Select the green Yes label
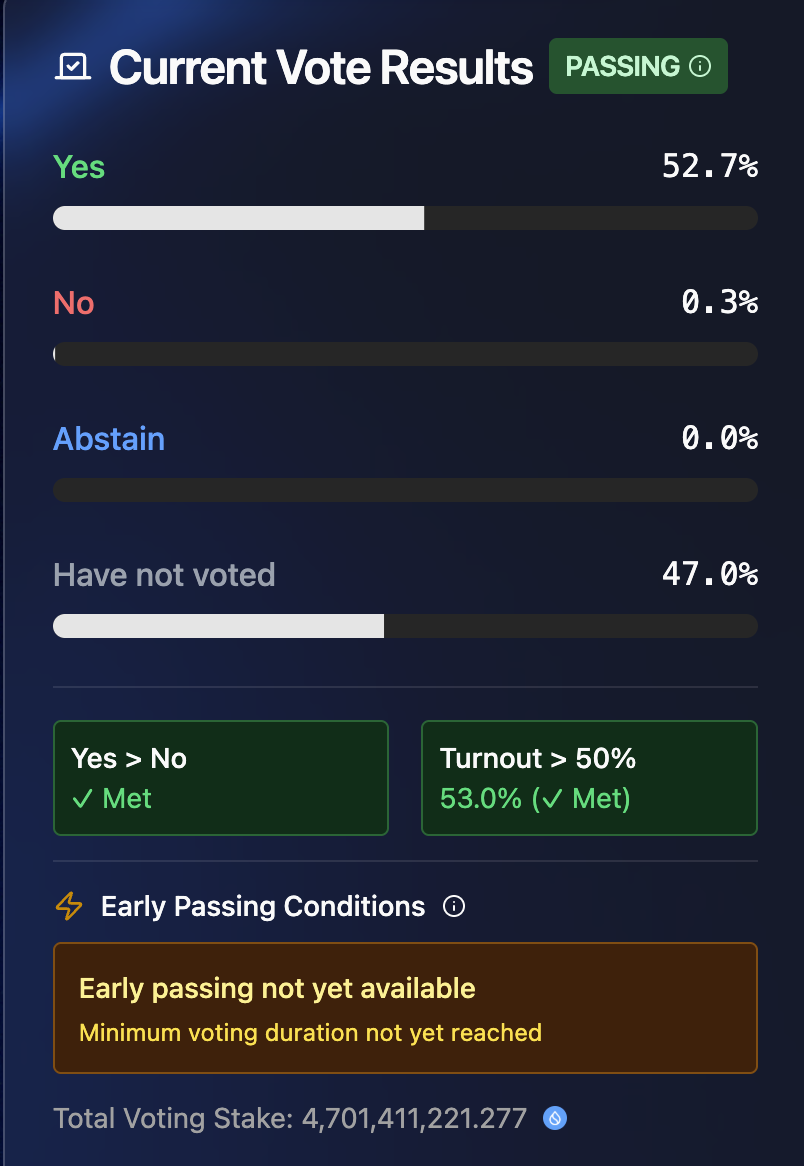 tap(79, 167)
